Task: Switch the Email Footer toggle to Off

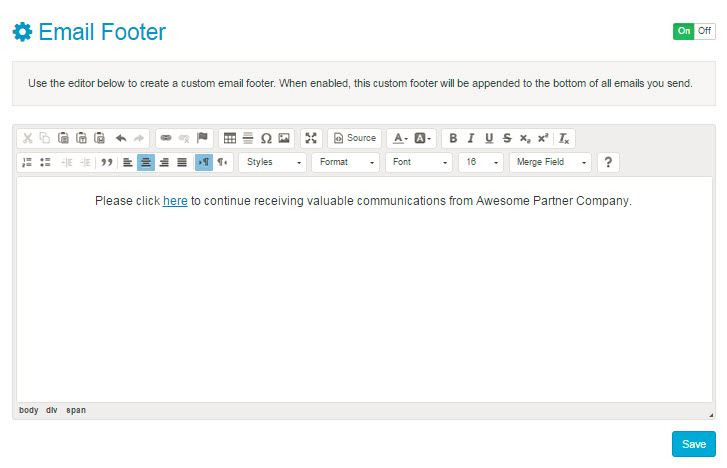Action: point(705,31)
